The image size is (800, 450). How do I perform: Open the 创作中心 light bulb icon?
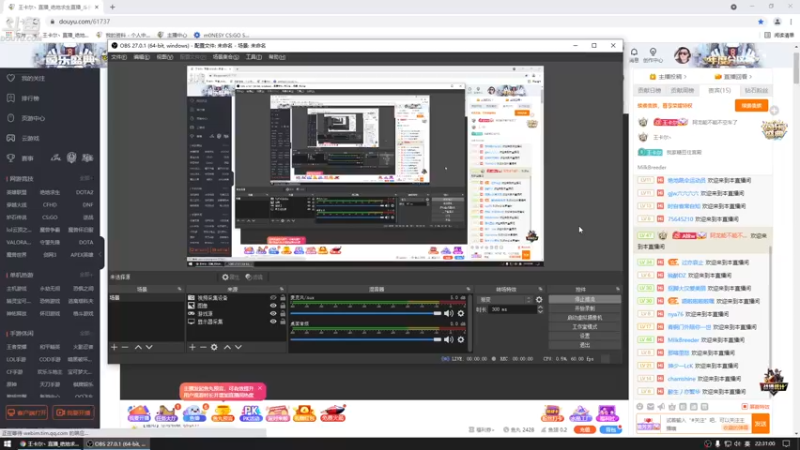click(653, 52)
